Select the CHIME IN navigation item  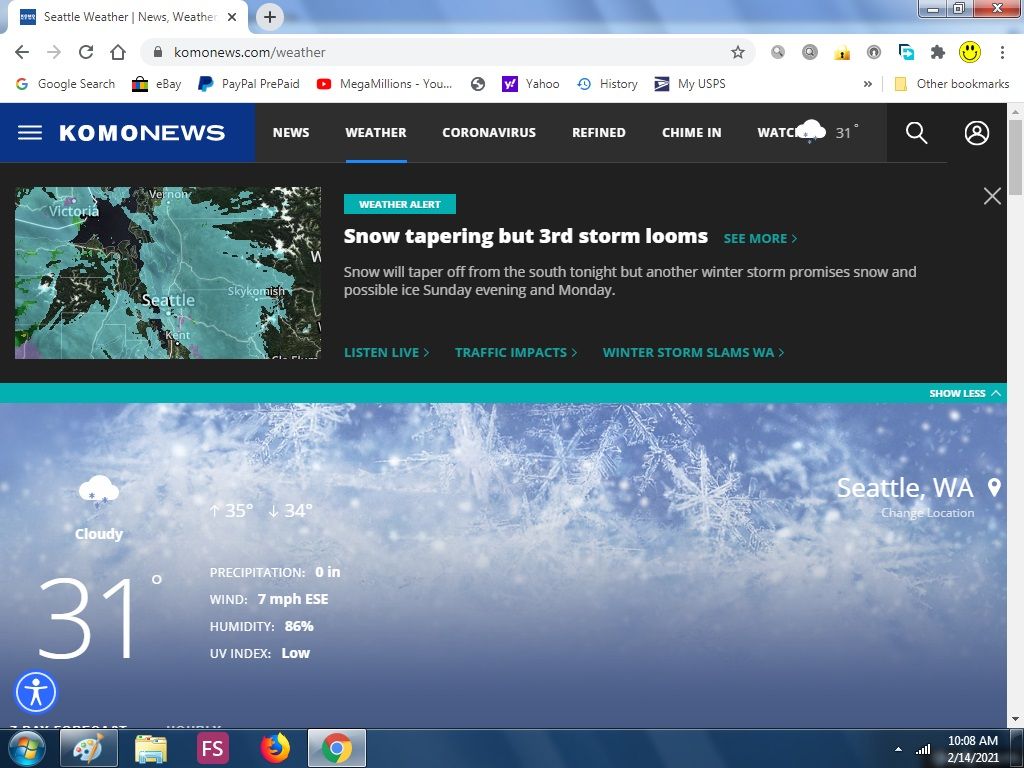coord(692,133)
